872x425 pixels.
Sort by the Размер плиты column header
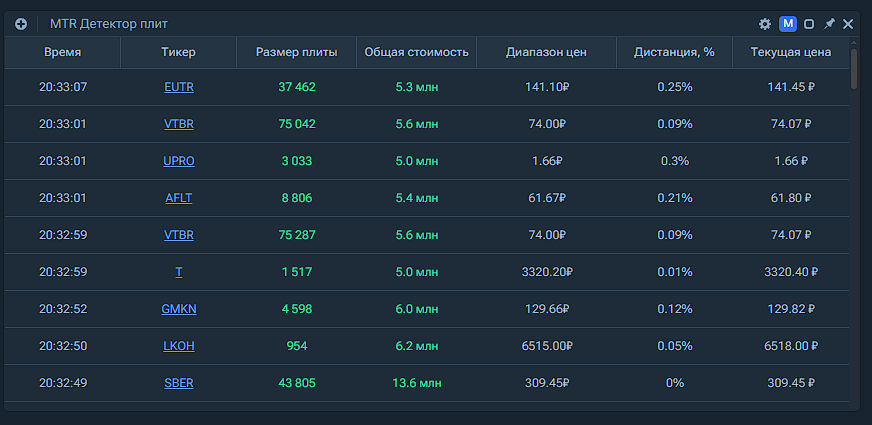(296, 52)
